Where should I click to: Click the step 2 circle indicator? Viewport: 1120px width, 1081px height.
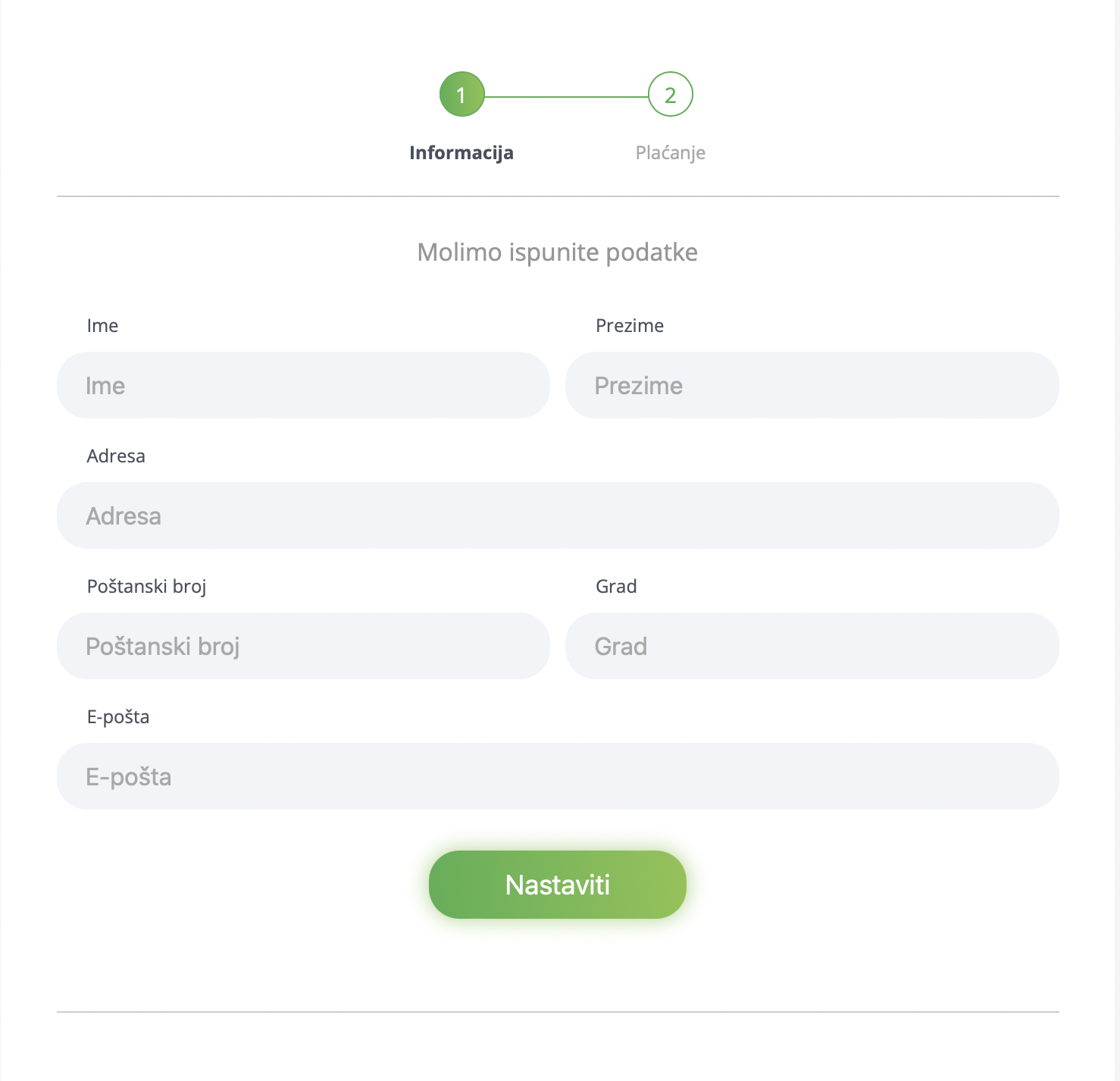point(670,95)
